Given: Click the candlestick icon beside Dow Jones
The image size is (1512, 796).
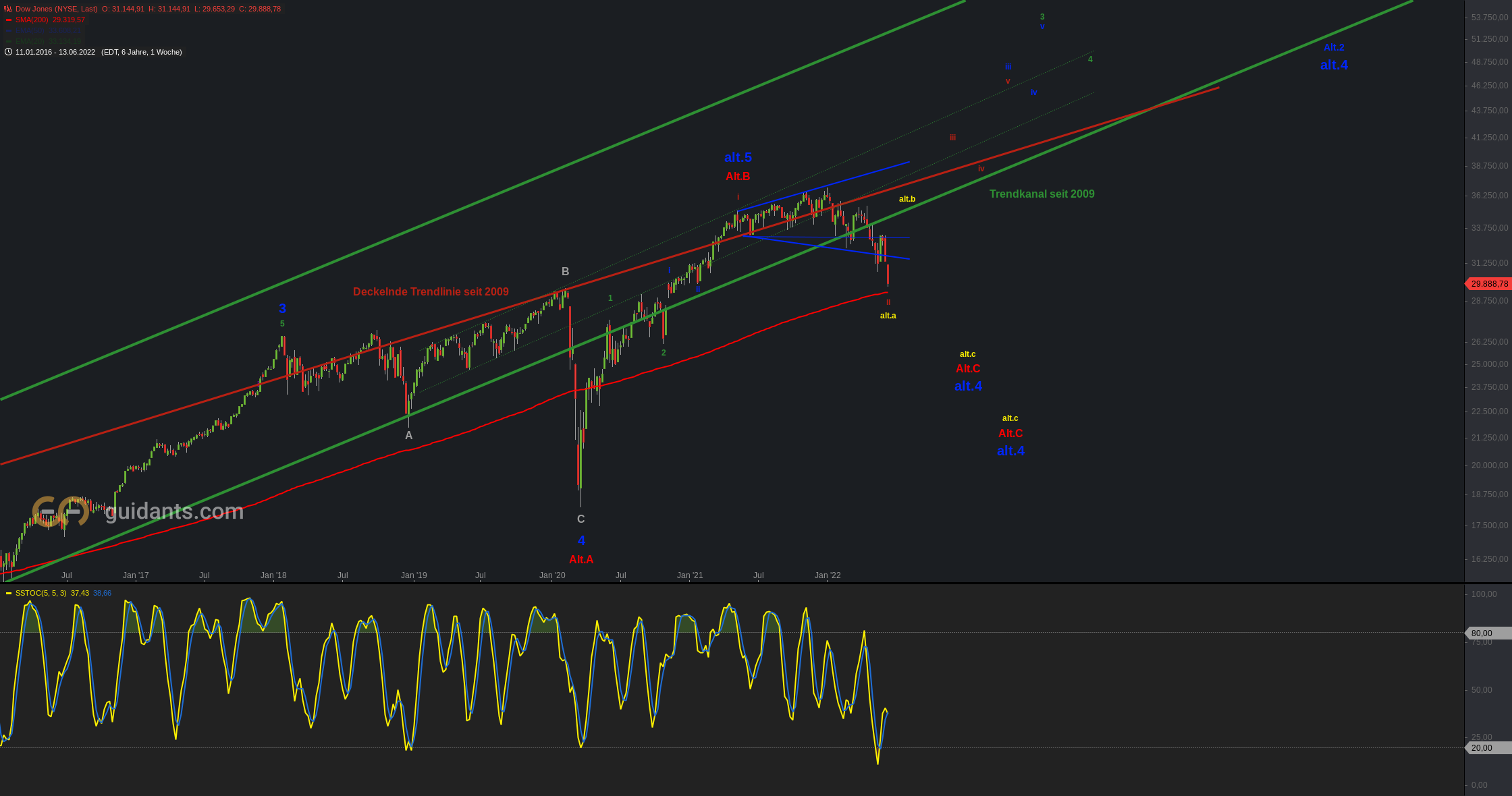Looking at the screenshot, I should (x=8, y=9).
